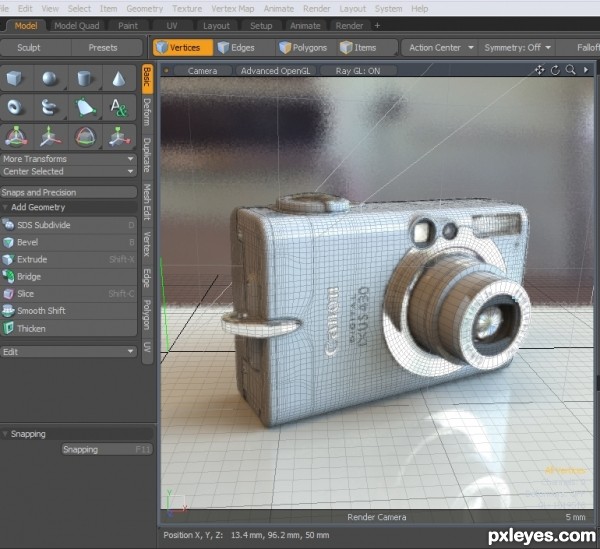Expand the More Transforms dropdown

(x=68, y=159)
